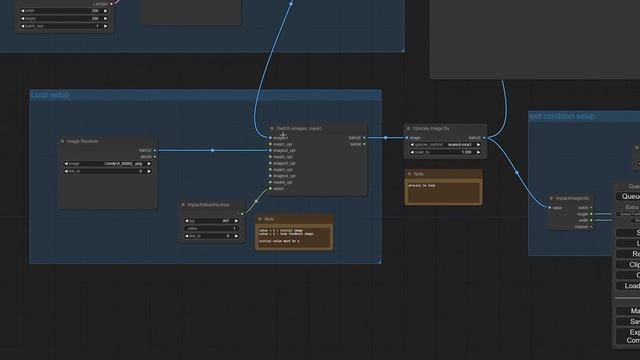Screen dimensions: 640x360
Task: Switch typ to next option in ImpactValueReceiver
Action: pos(236,221)
